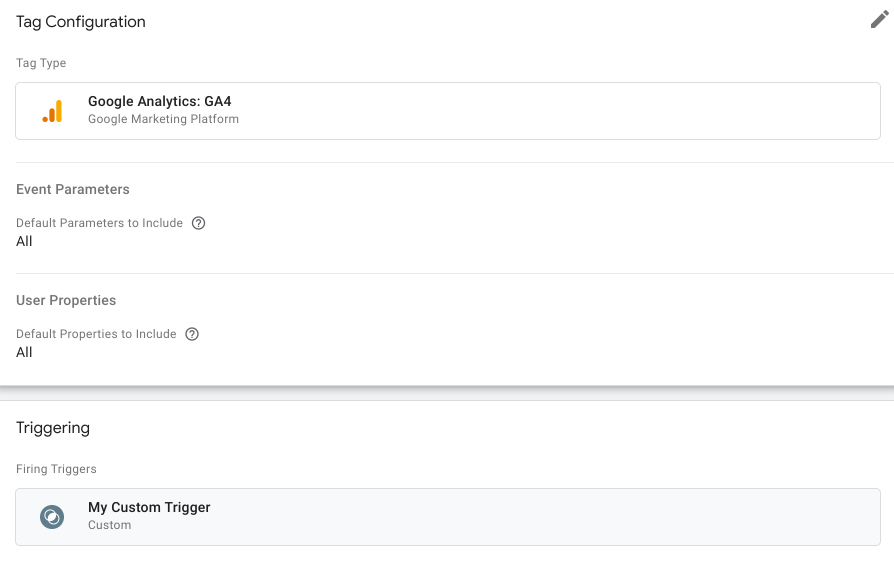The width and height of the screenshot is (894, 561).
Task: Click the Triggering section heading
Action: 53,428
